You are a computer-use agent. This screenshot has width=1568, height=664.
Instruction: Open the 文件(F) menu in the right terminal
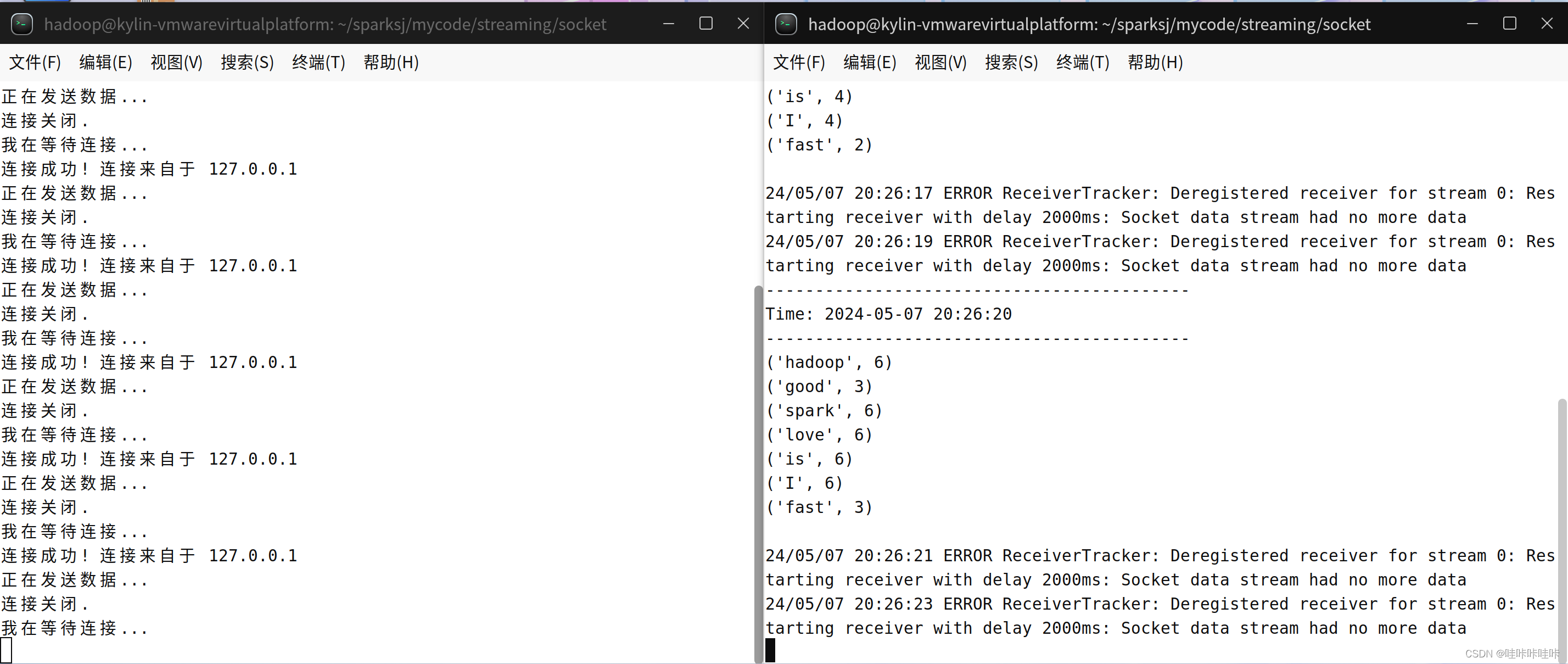point(799,62)
